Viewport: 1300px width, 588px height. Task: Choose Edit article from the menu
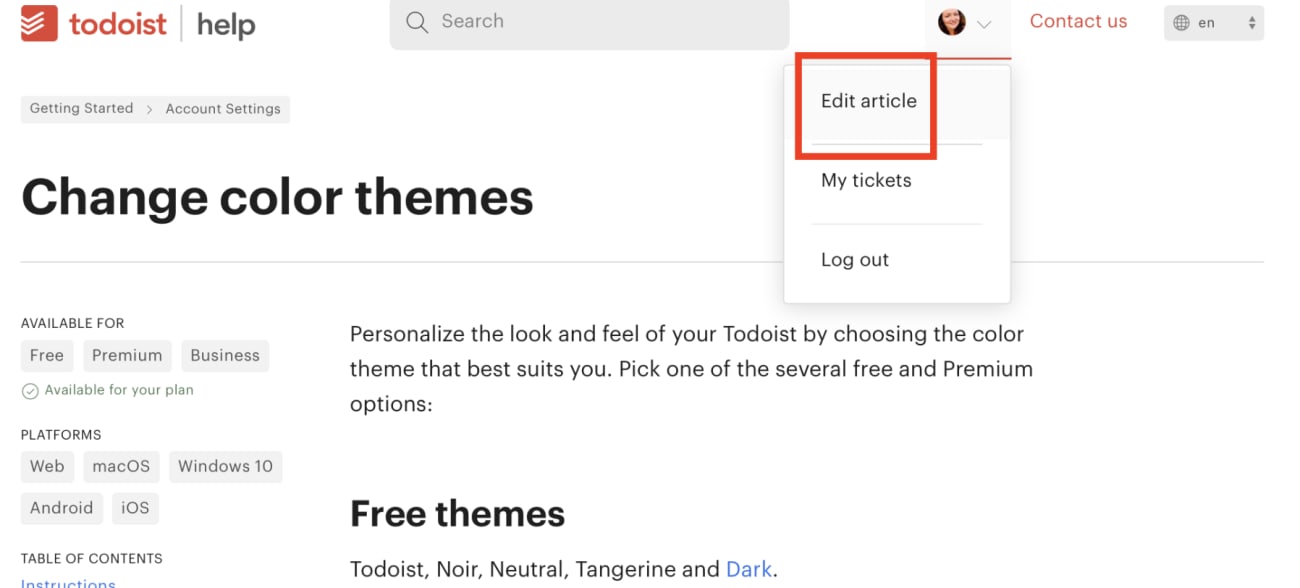pos(868,101)
